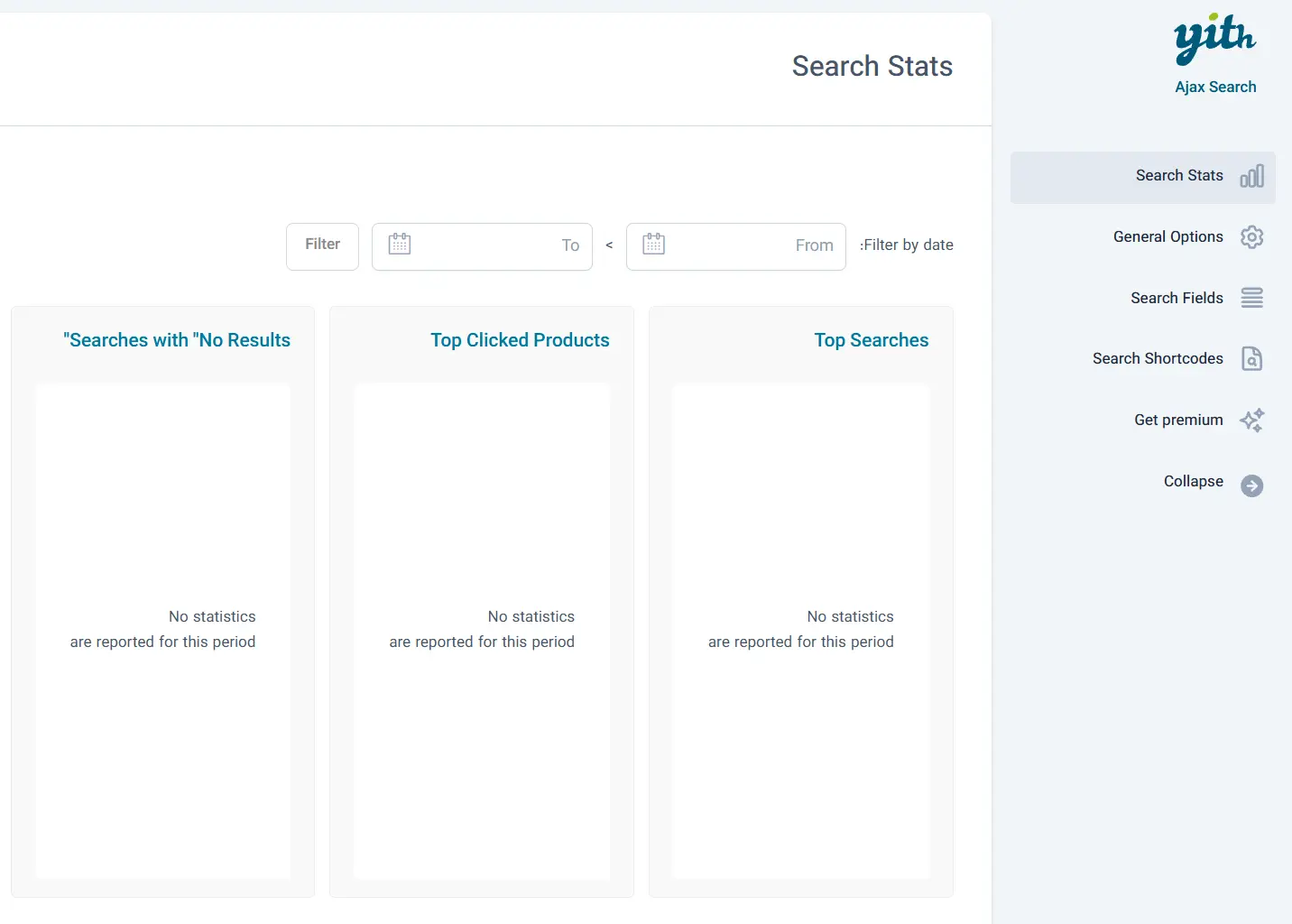Click the Get premium sparkle icon

1251,420
